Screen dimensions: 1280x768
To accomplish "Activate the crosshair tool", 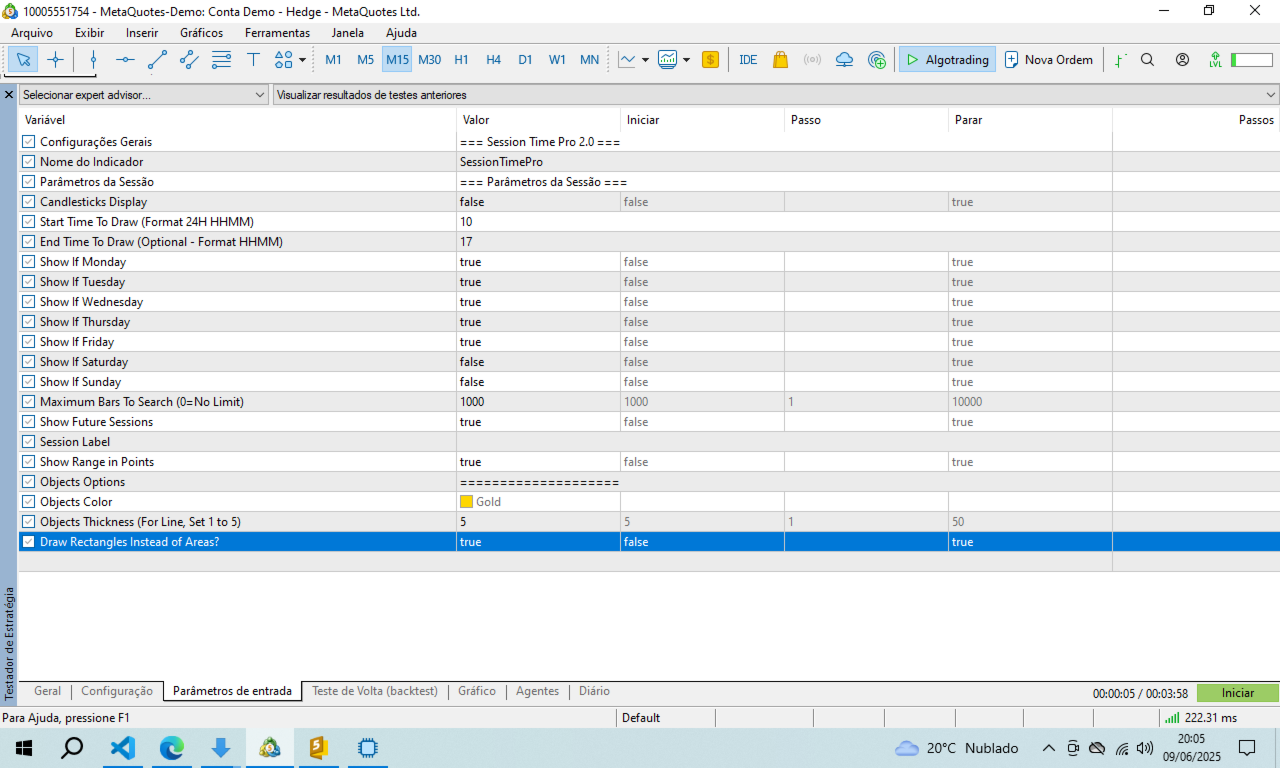I will coord(55,60).
